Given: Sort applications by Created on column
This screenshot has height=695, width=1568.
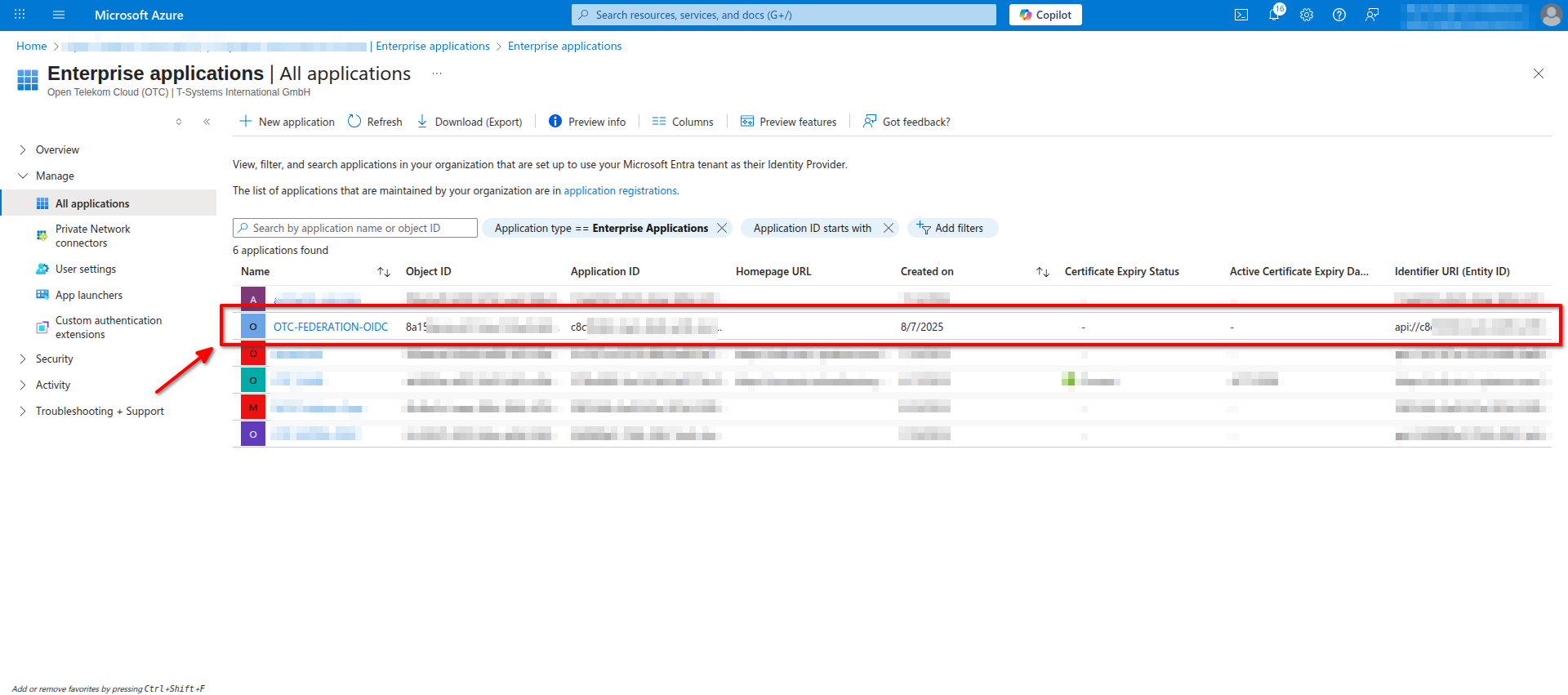Looking at the screenshot, I should 1042,272.
